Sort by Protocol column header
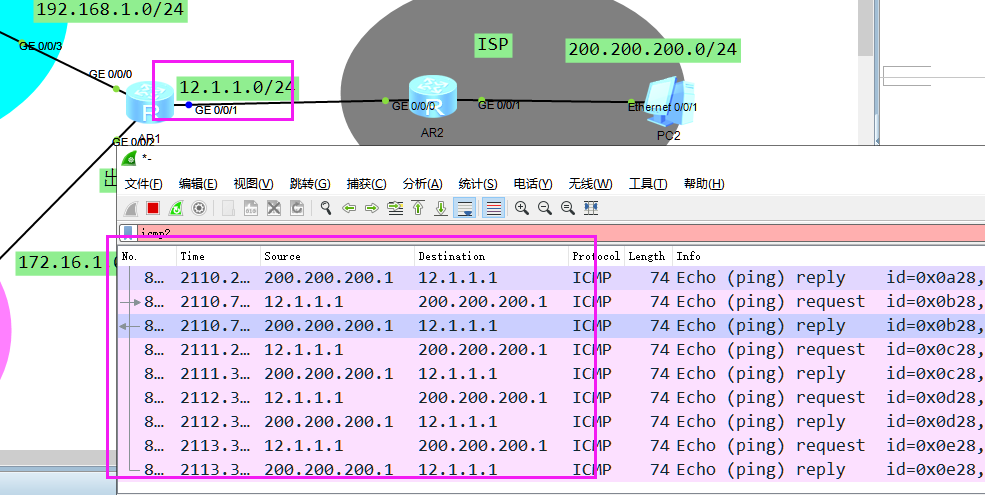 (x=596, y=256)
